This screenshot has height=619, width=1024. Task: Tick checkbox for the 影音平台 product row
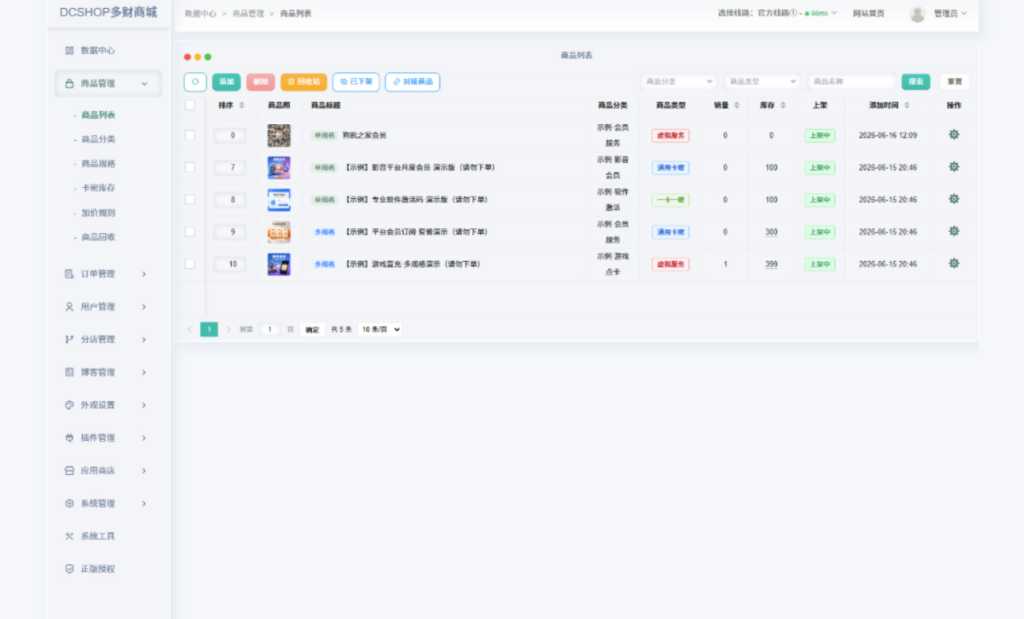click(190, 167)
